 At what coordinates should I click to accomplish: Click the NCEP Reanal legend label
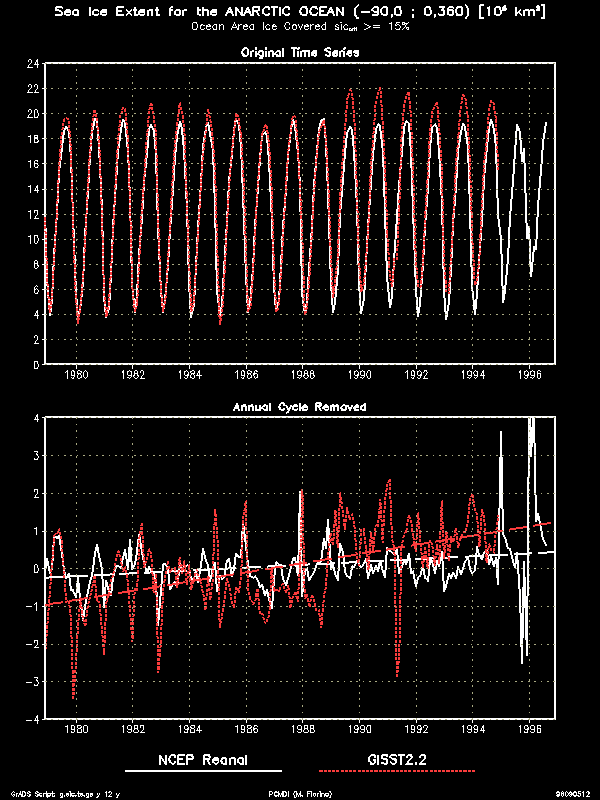click(203, 760)
